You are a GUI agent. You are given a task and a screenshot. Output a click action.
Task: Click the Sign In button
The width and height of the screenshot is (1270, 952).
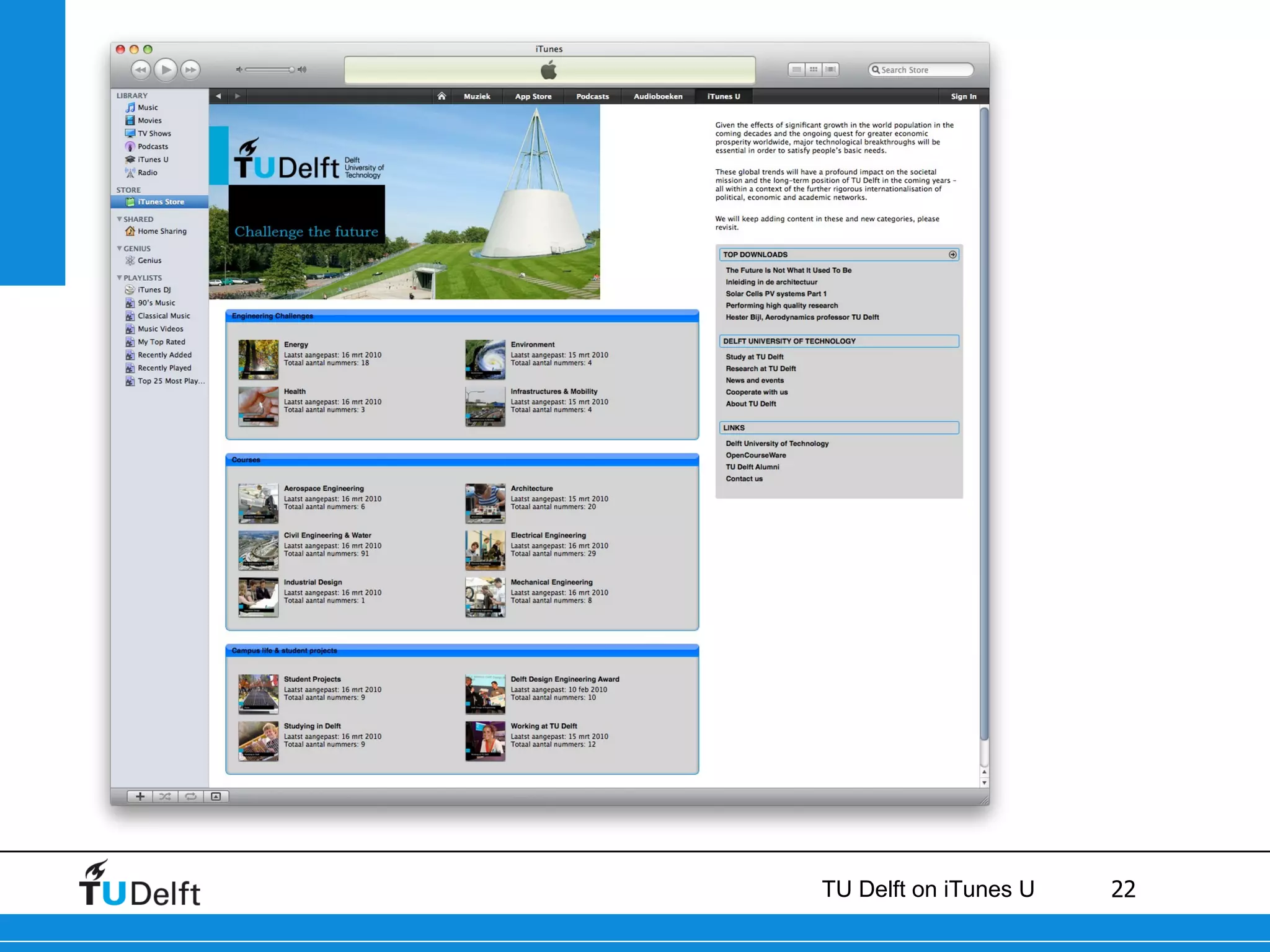click(x=963, y=96)
